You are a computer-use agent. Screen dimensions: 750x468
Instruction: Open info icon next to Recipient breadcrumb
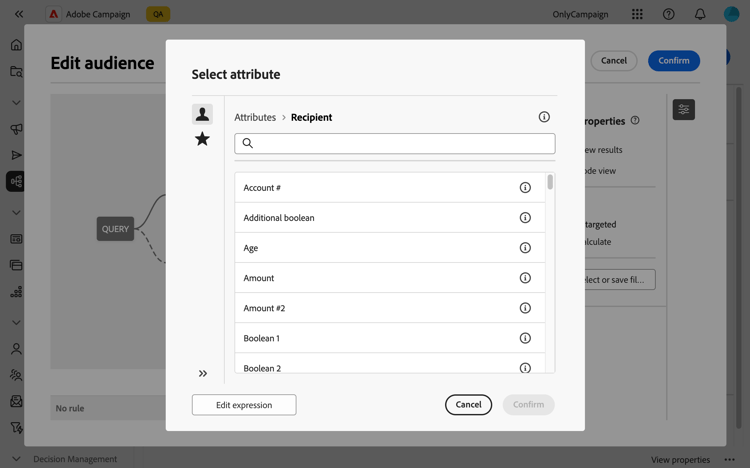click(x=544, y=117)
